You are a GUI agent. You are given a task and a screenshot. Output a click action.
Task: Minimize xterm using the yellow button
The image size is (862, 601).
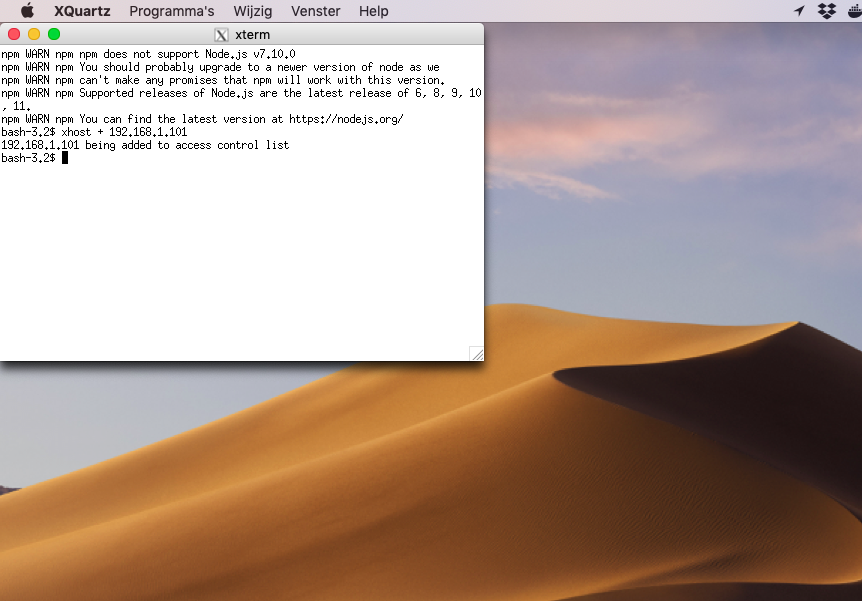[x=34, y=34]
